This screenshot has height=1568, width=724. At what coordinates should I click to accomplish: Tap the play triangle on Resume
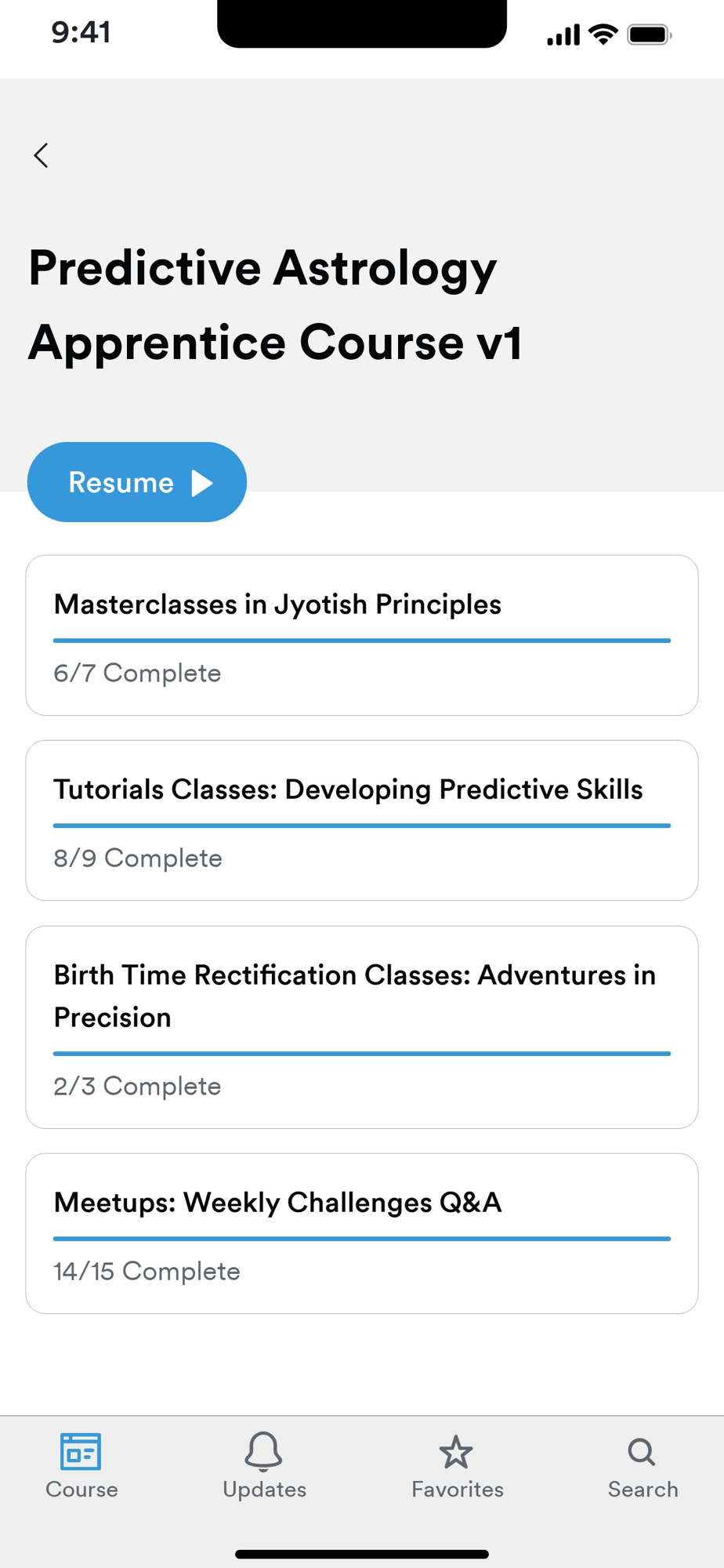point(203,483)
